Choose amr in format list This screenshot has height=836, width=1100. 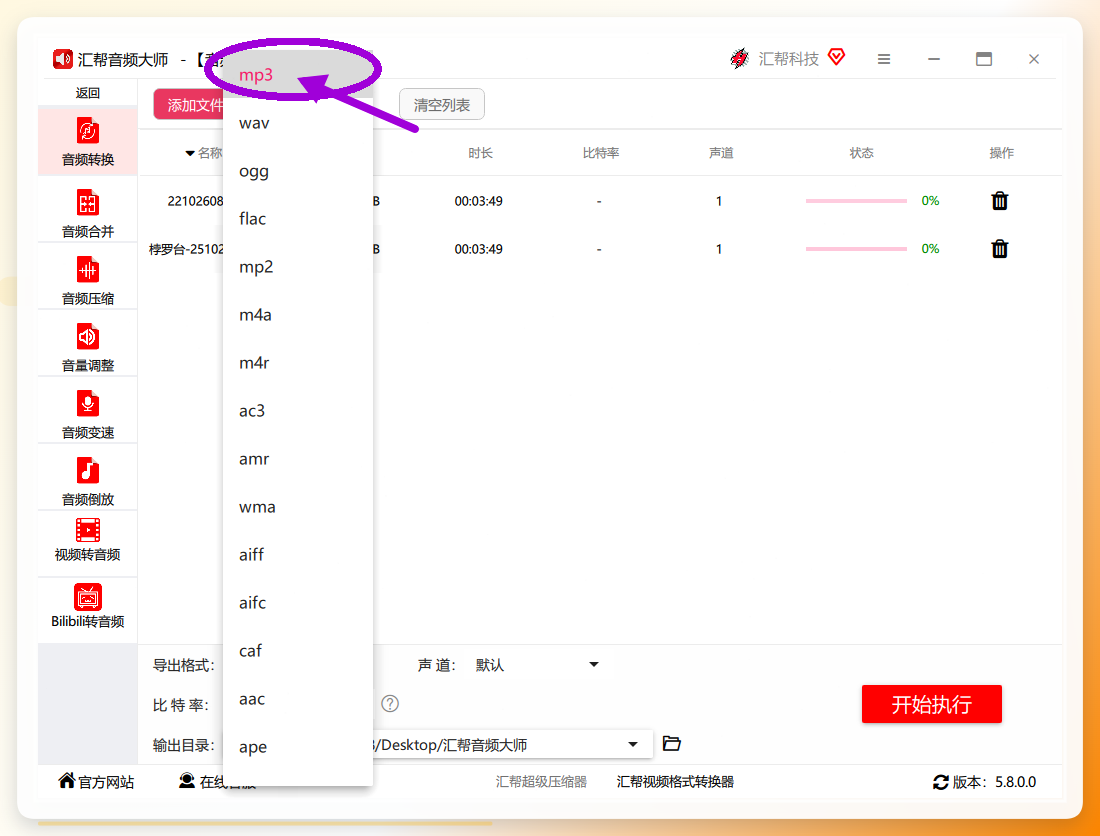click(x=297, y=459)
